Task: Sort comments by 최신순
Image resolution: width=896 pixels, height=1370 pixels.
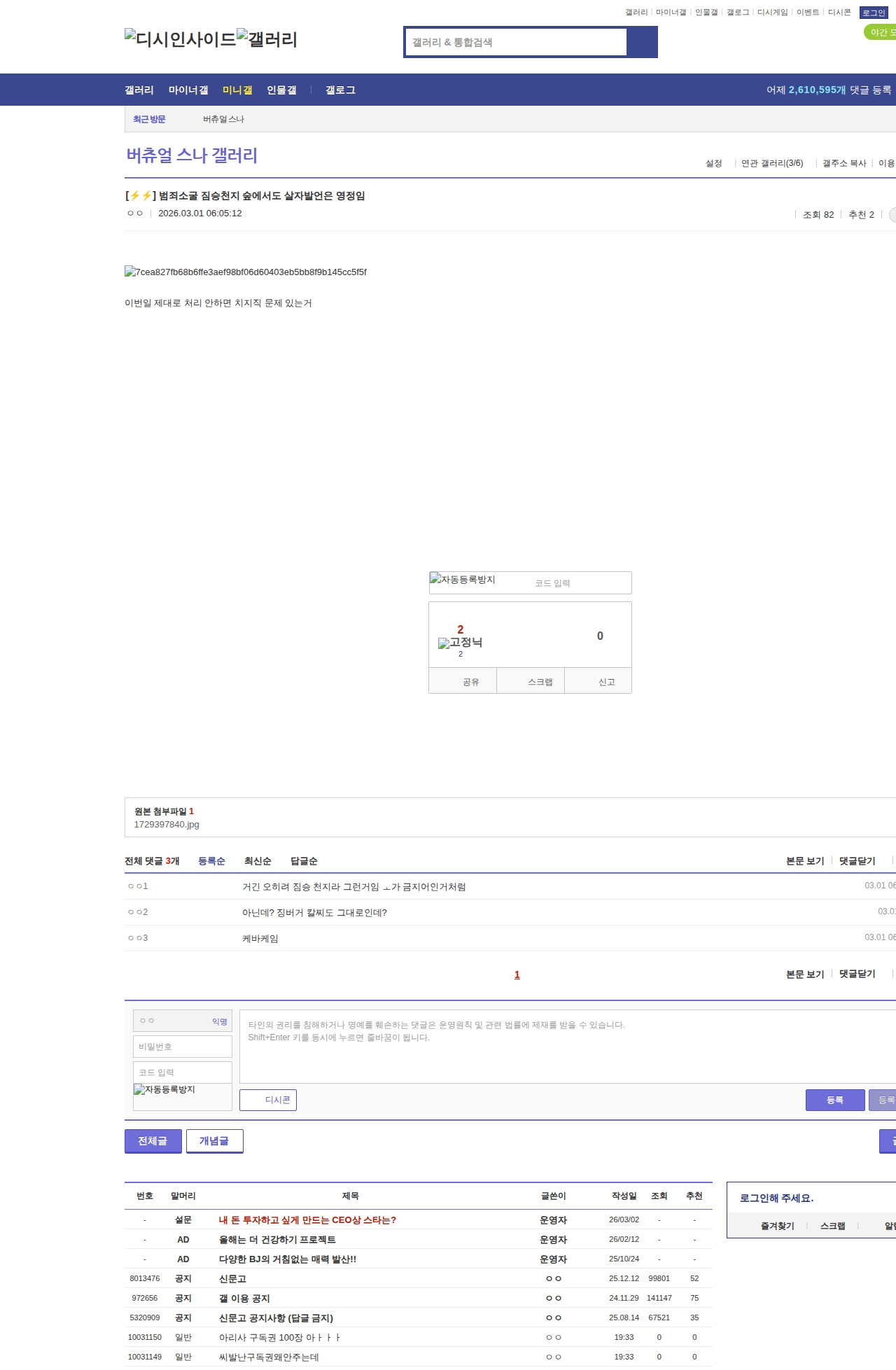Action: coord(258,861)
